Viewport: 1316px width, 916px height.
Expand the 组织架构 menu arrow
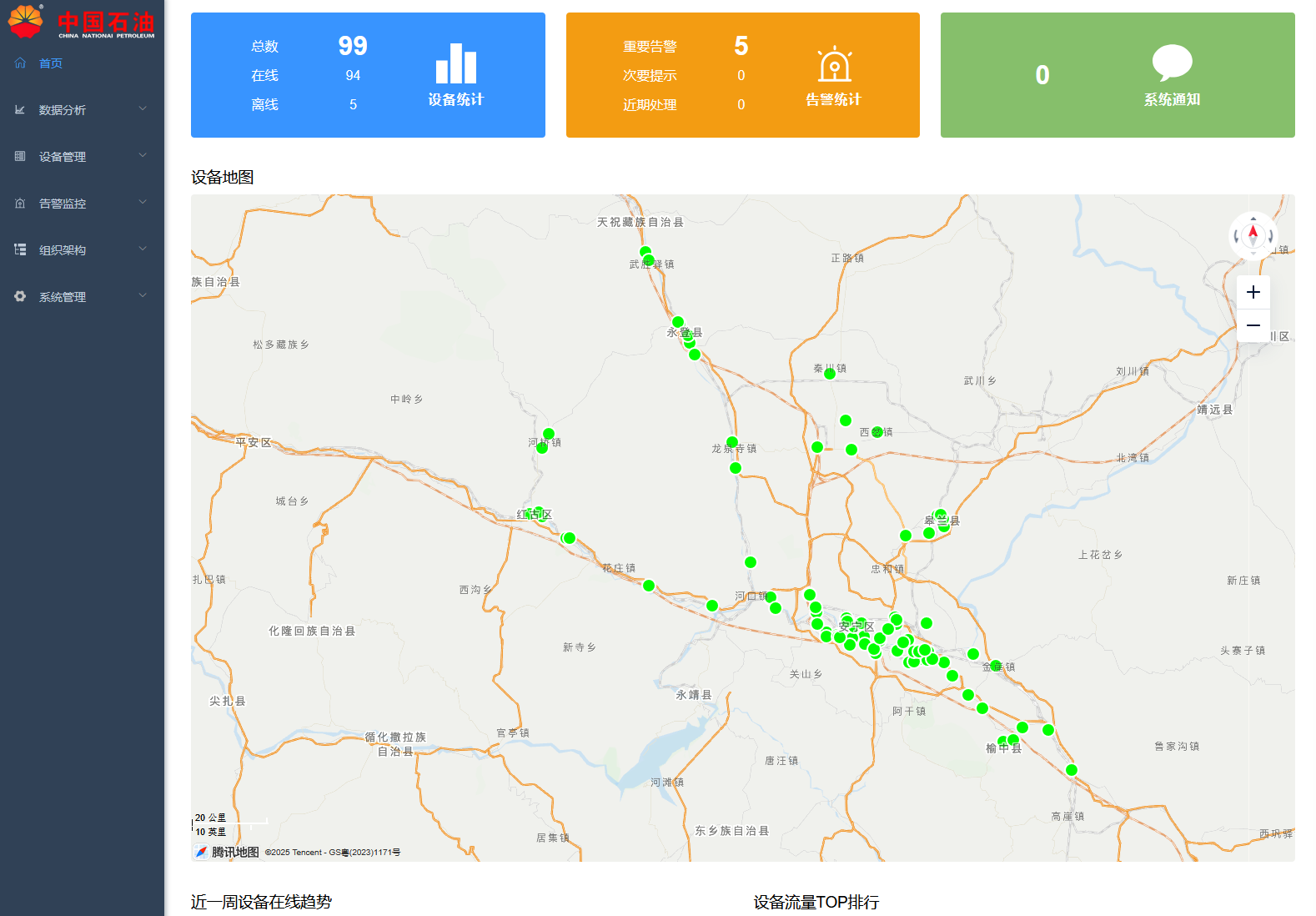[x=143, y=249]
